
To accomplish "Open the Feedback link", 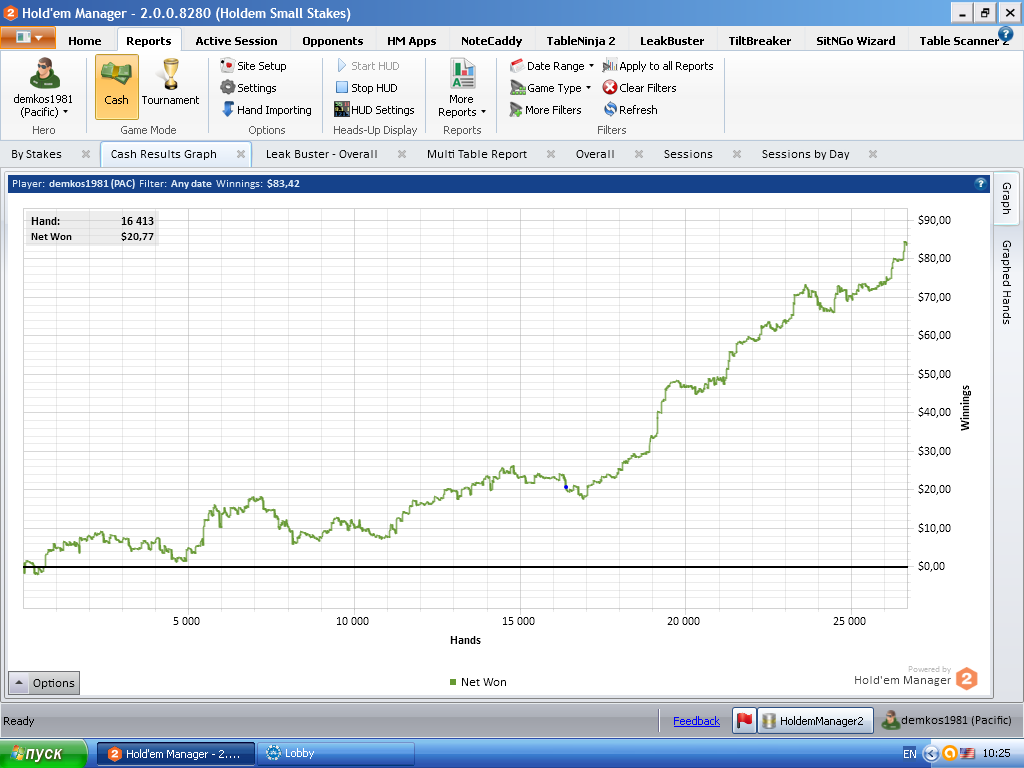I will pos(696,721).
